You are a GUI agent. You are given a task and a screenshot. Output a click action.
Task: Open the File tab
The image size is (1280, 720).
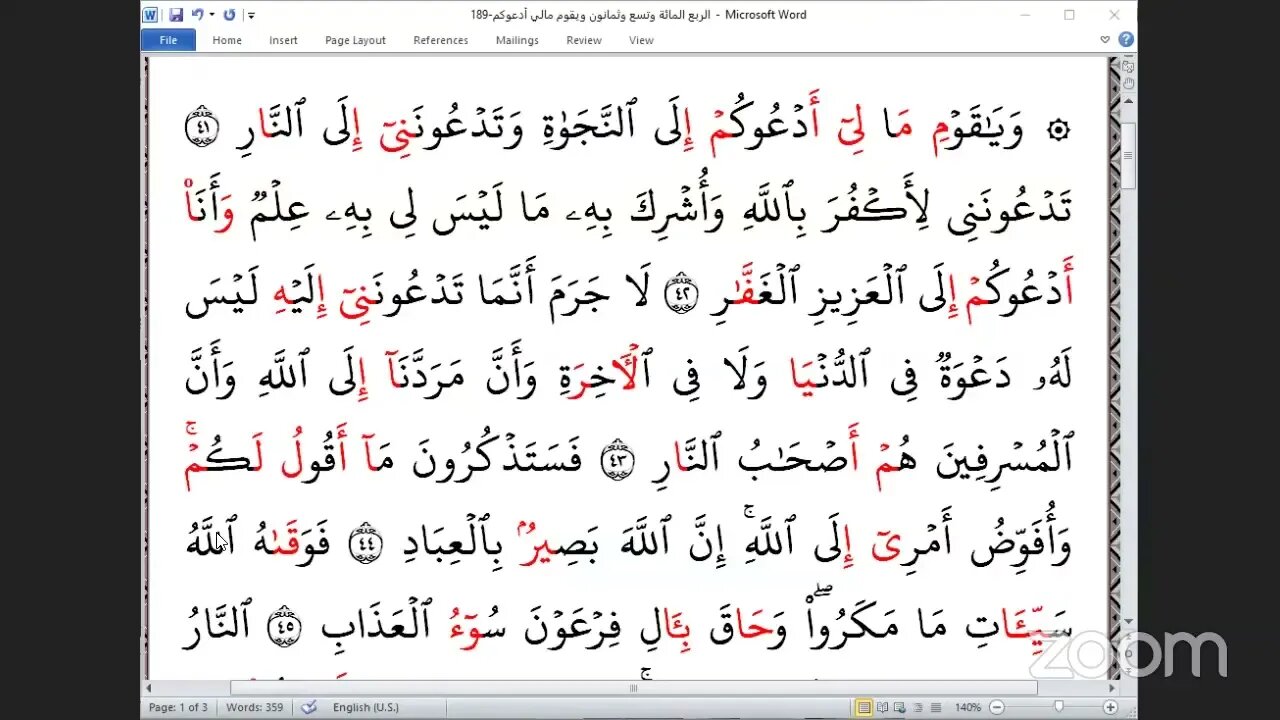pos(168,40)
